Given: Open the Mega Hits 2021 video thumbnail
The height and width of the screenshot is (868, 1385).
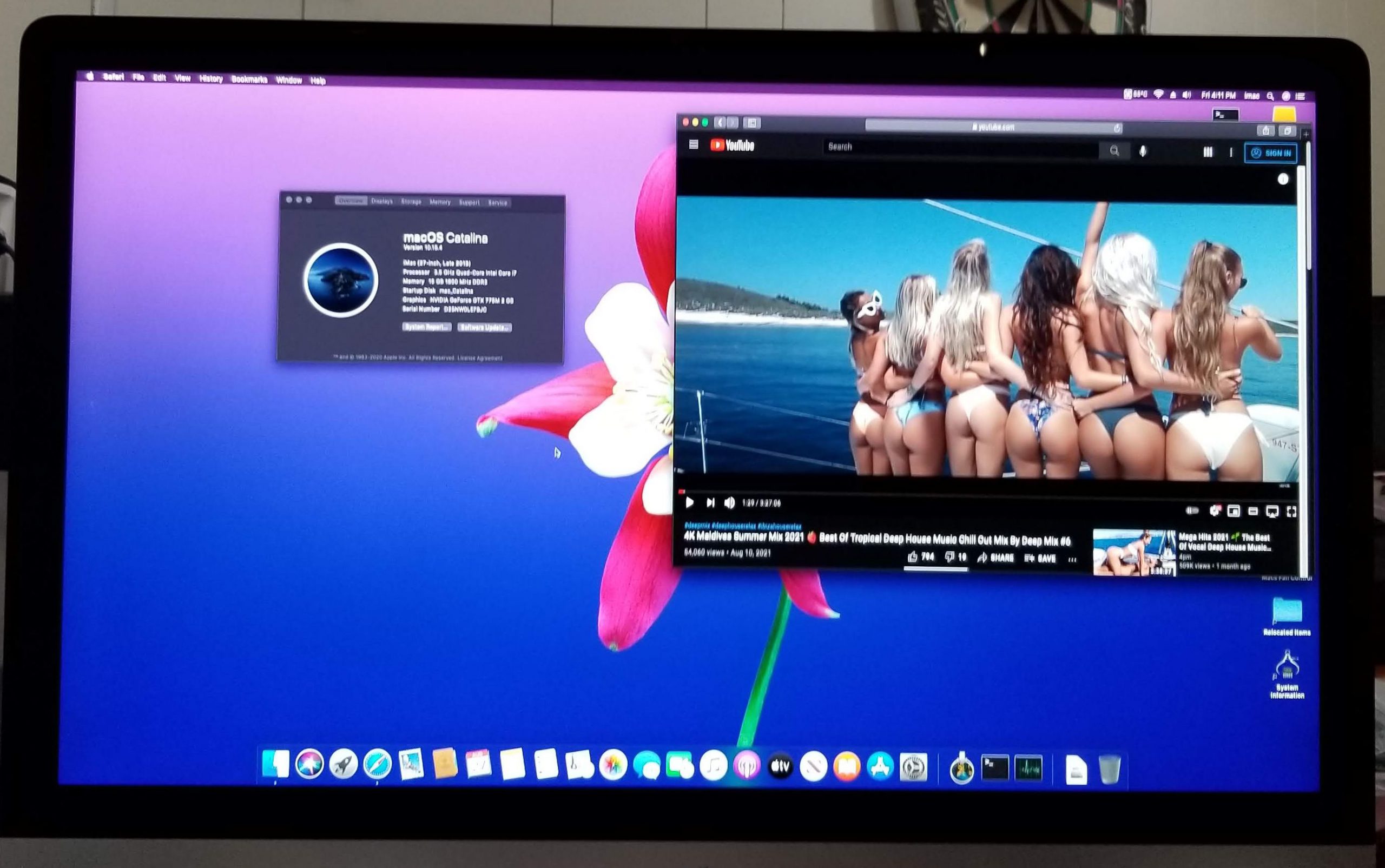Looking at the screenshot, I should point(1133,552).
